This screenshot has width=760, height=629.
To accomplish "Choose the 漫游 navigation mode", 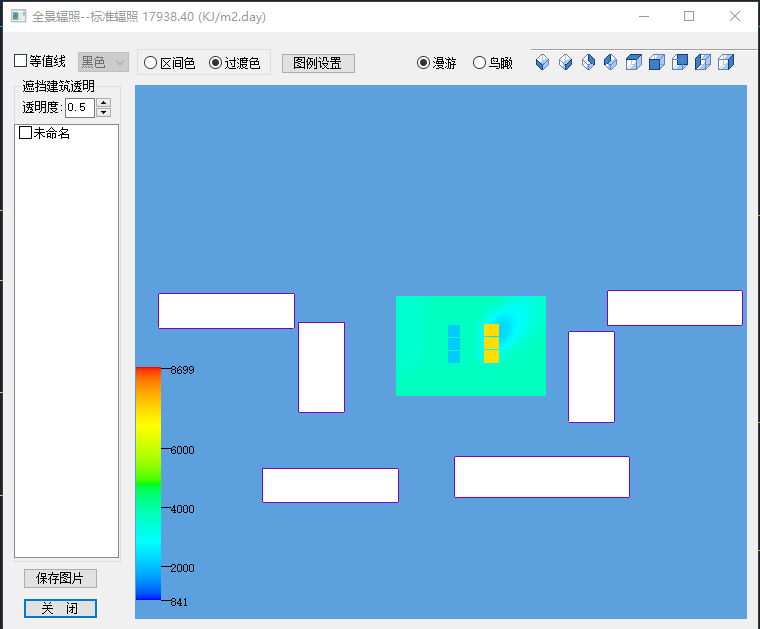I will point(423,63).
